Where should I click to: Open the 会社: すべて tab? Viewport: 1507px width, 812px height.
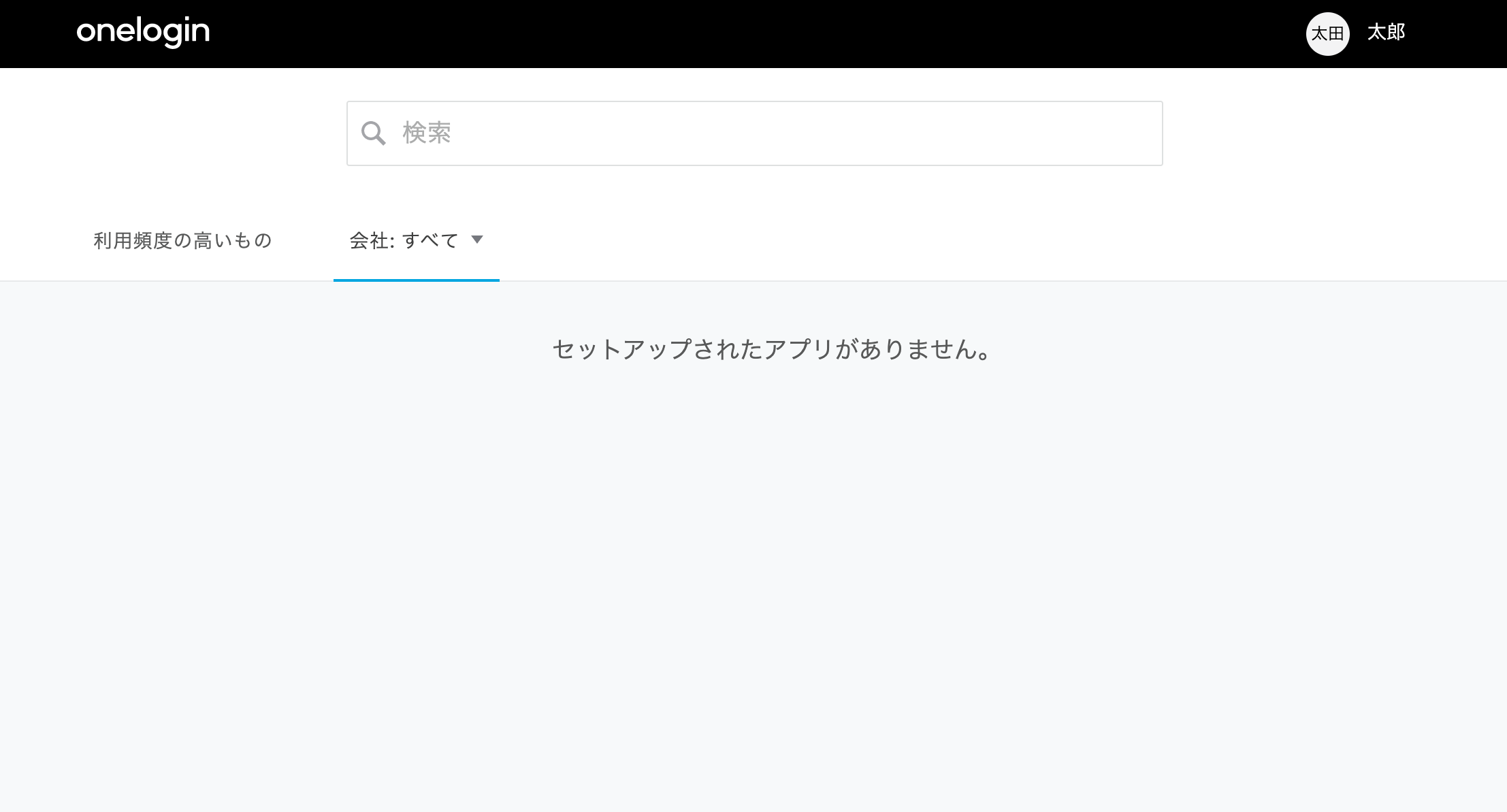point(416,240)
